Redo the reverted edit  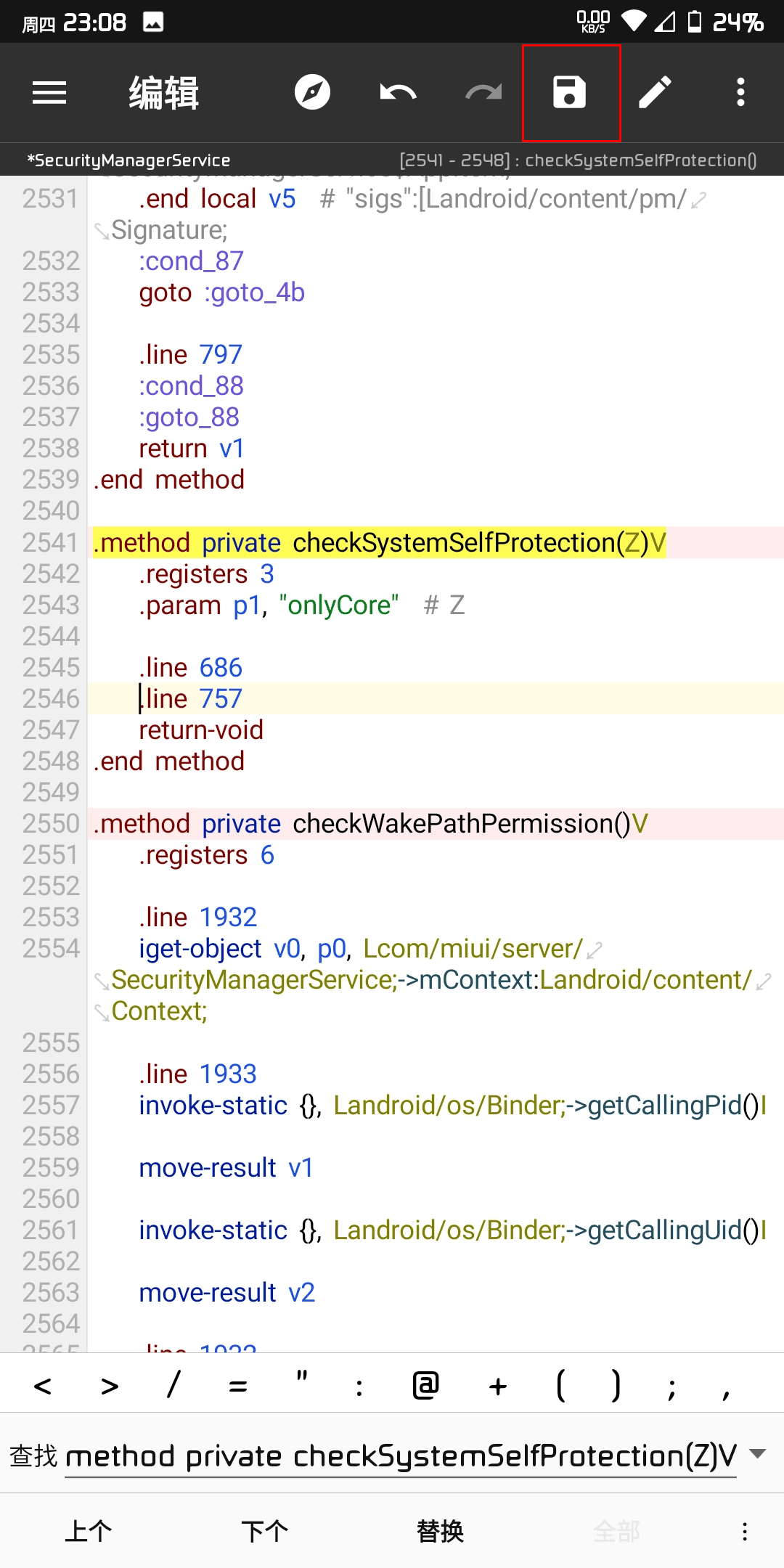tap(483, 93)
